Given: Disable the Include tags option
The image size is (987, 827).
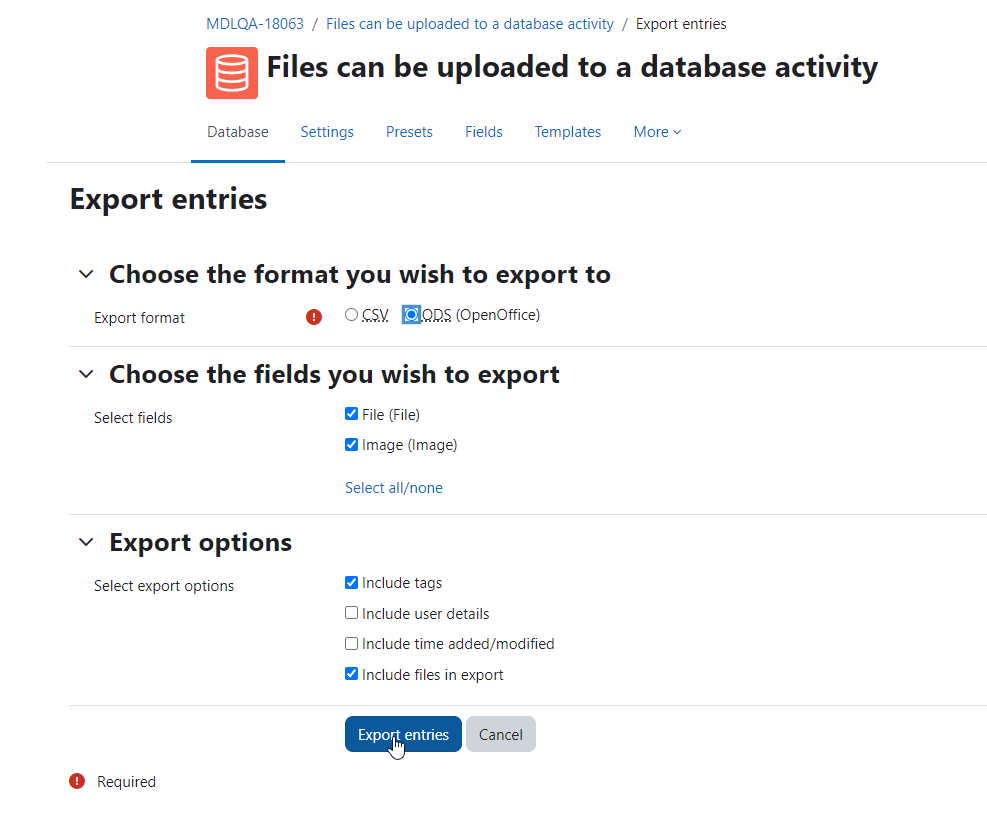Looking at the screenshot, I should point(351,583).
